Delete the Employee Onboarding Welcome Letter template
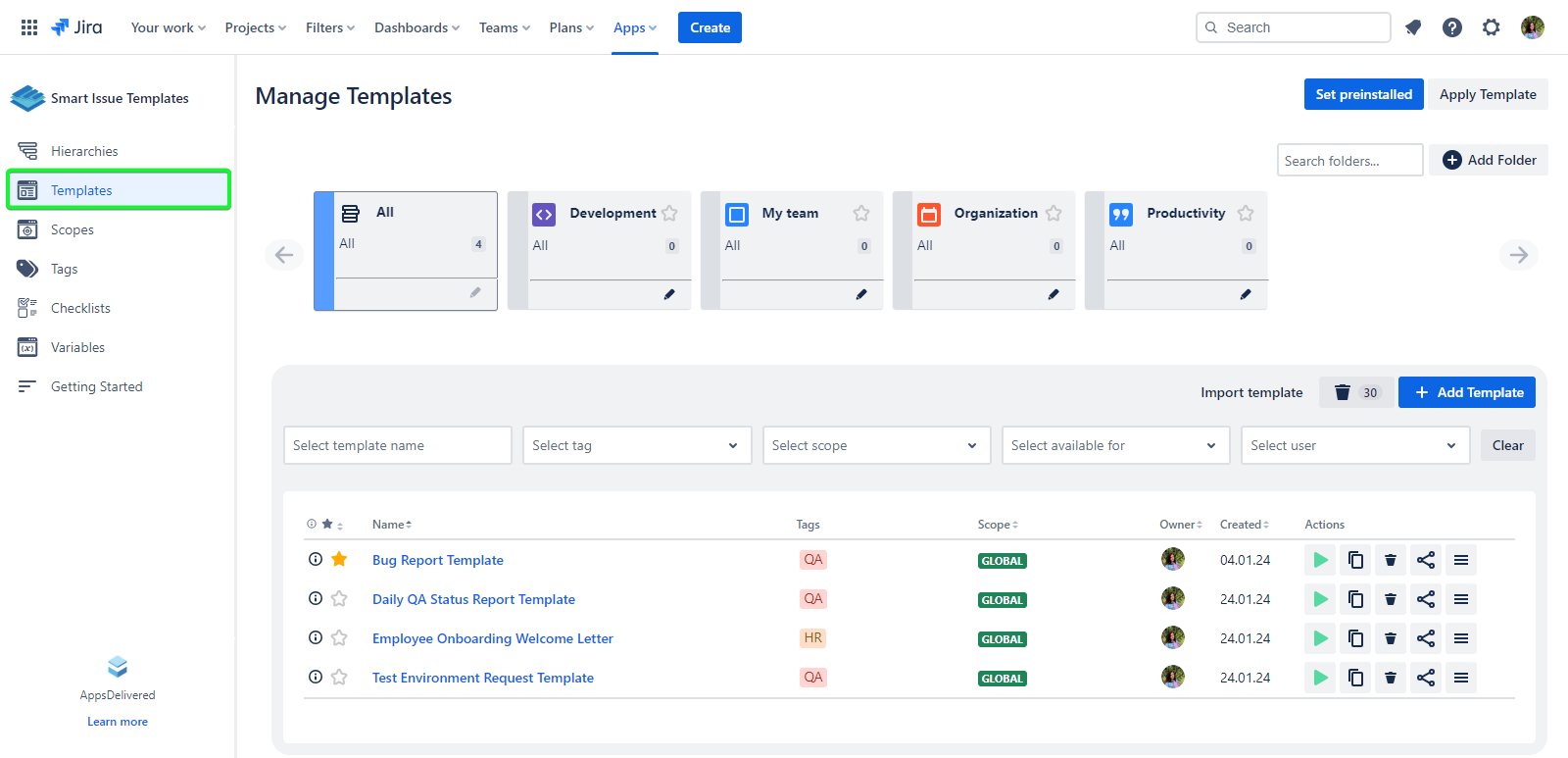The height and width of the screenshot is (758, 1568). pos(1391,638)
